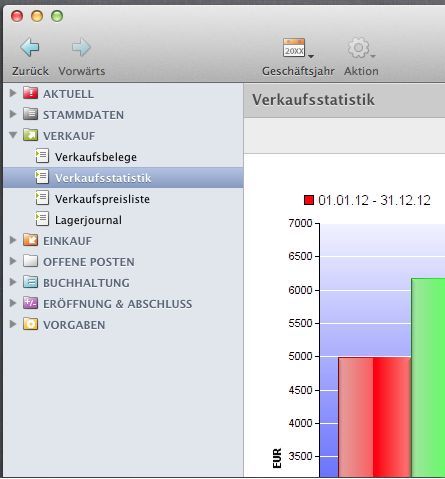
Task: Expand the EINKAUF disclosure triangle
Action: pos(13,240)
